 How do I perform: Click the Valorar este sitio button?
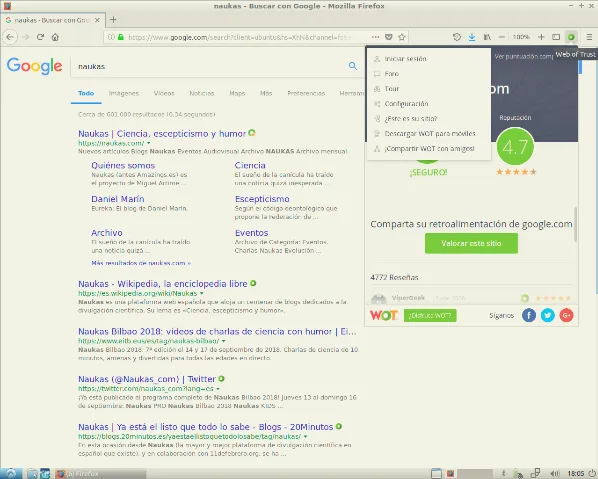point(471,243)
